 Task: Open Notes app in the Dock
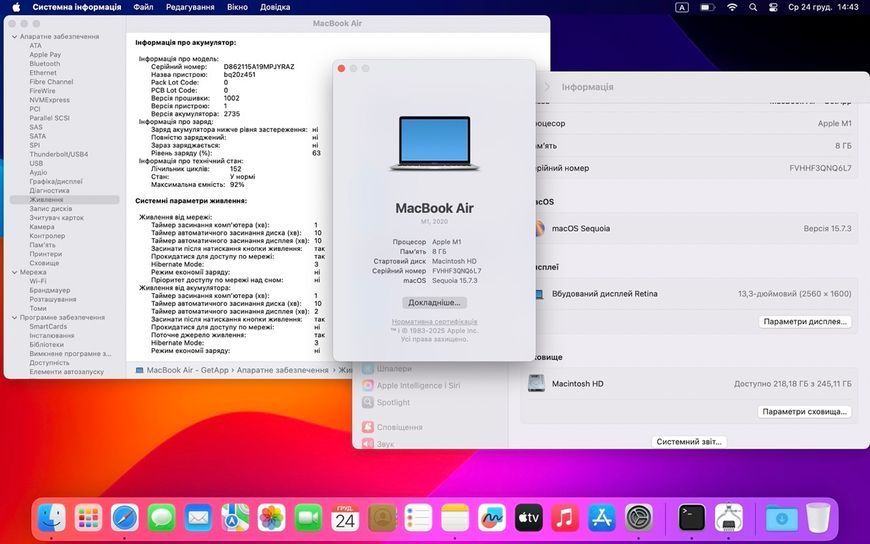[x=455, y=518]
